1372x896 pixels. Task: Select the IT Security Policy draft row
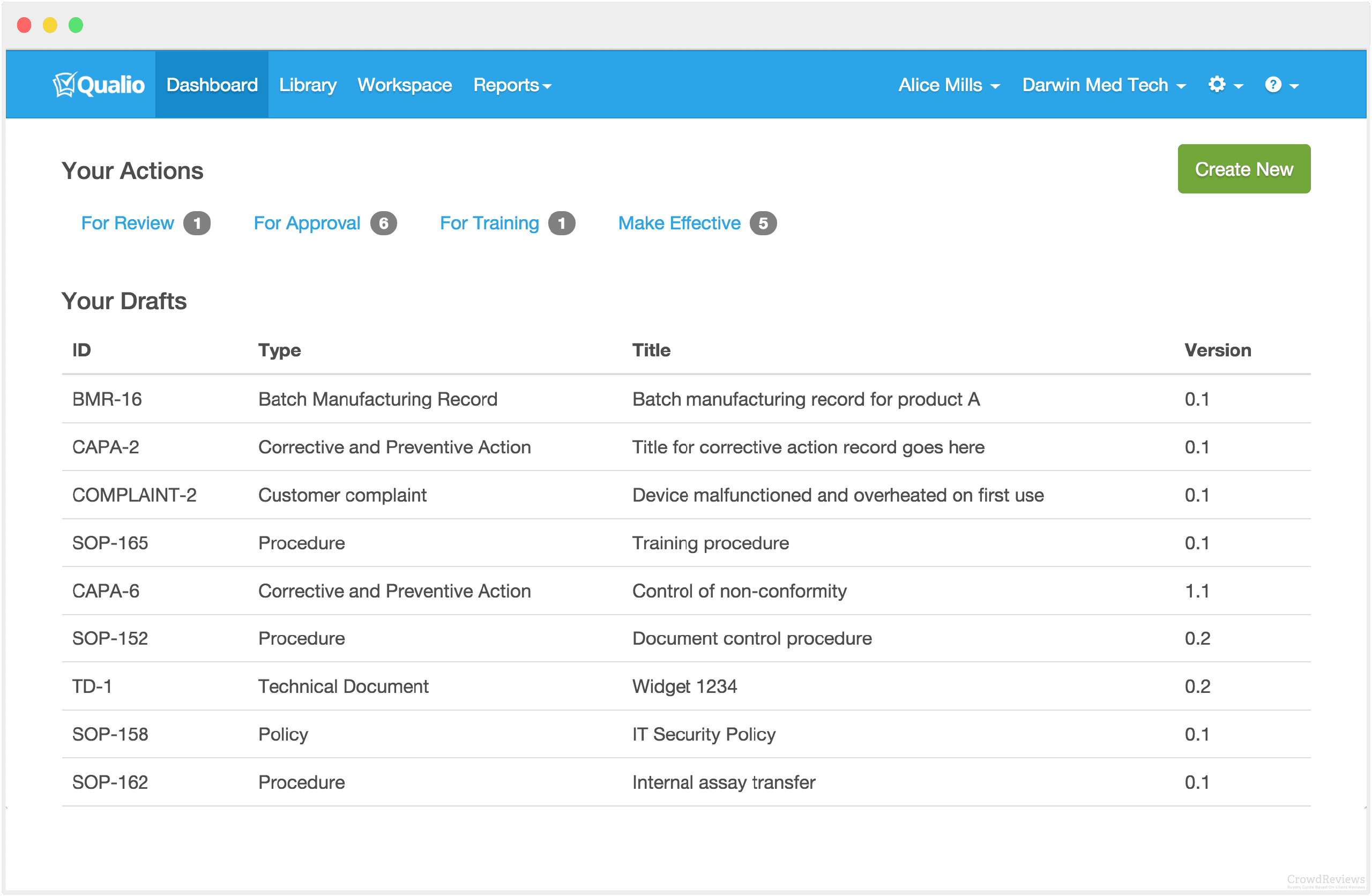[704, 734]
